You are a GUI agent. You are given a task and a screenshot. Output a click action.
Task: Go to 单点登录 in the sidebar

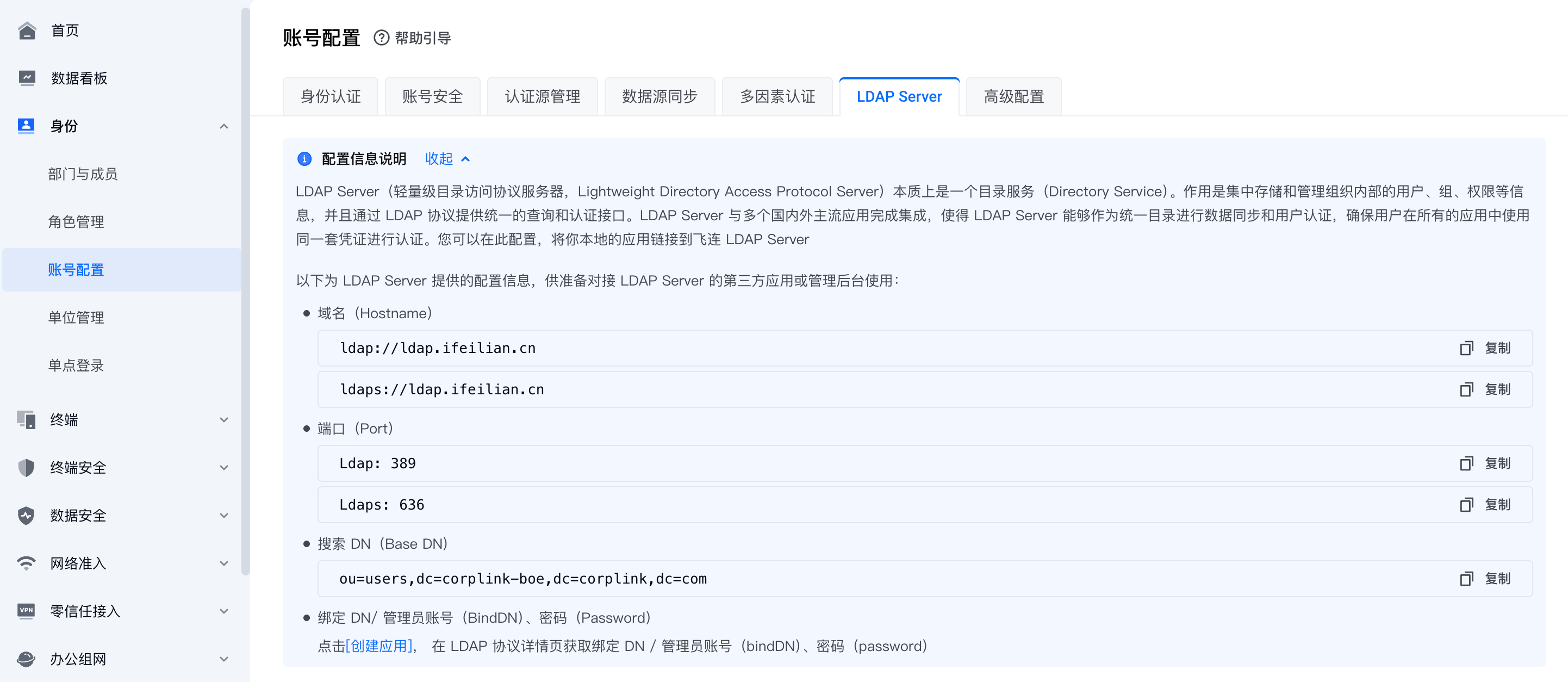(x=76, y=365)
